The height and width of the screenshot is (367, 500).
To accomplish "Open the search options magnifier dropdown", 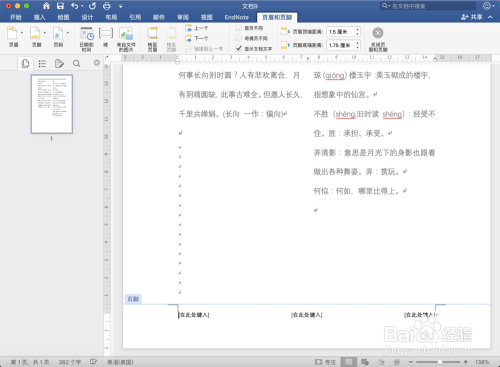I will tap(386, 6).
